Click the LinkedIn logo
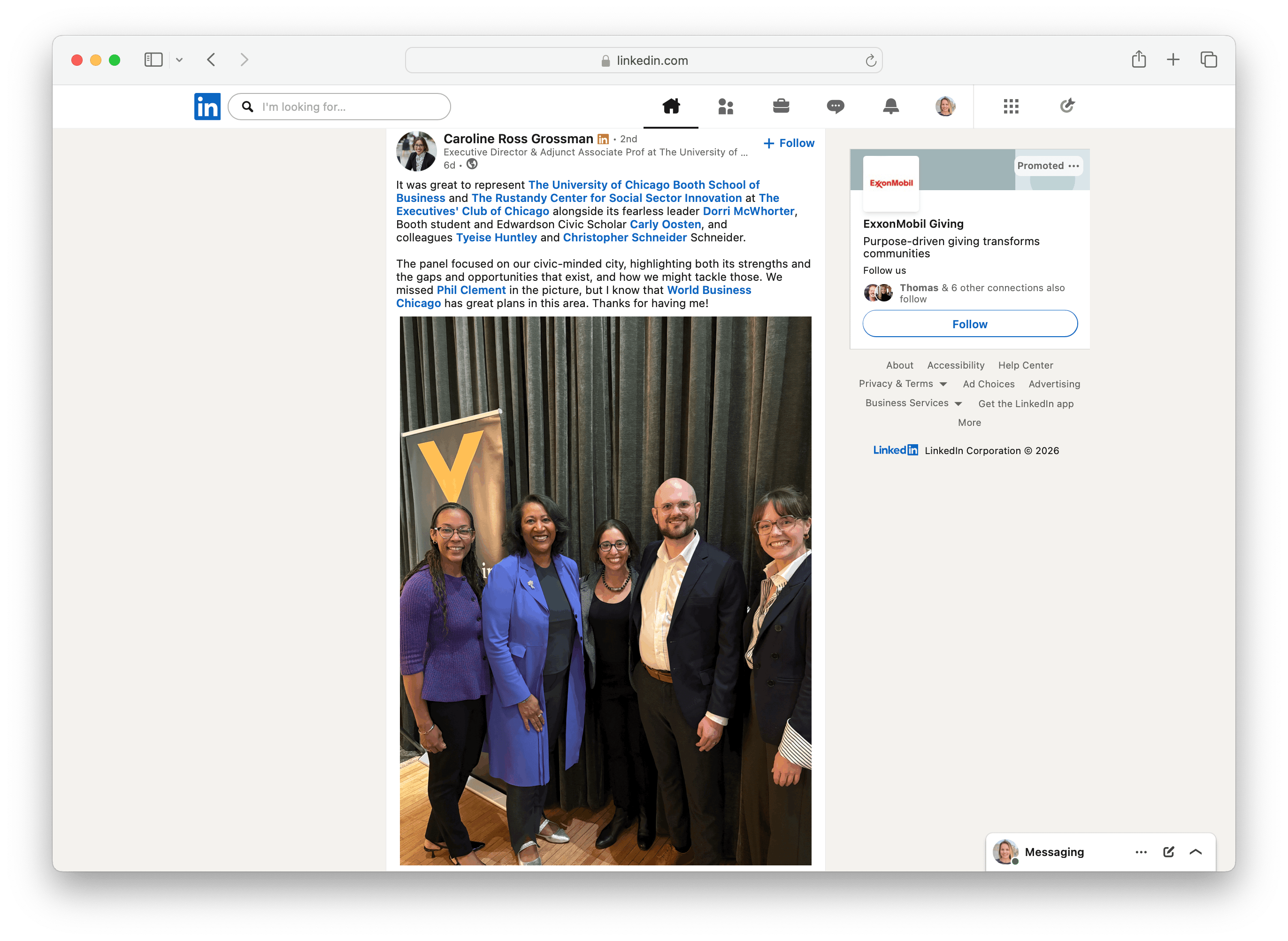The image size is (1288, 941). point(207,106)
